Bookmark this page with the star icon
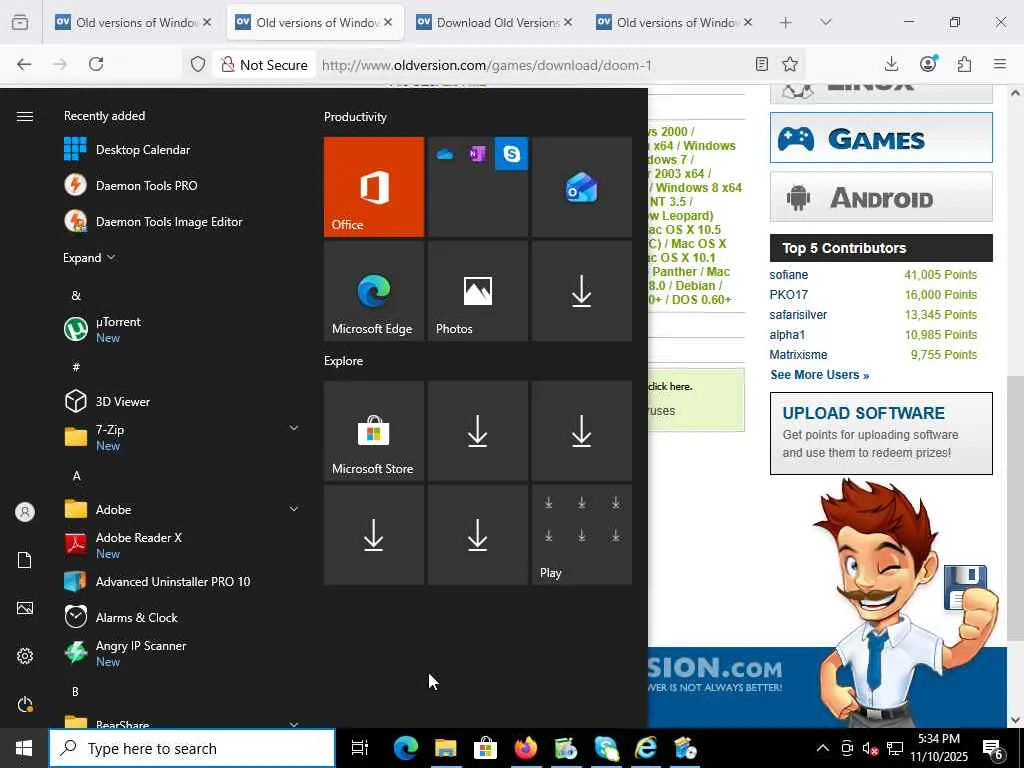Screen dimensions: 1024x768 [x=790, y=64]
